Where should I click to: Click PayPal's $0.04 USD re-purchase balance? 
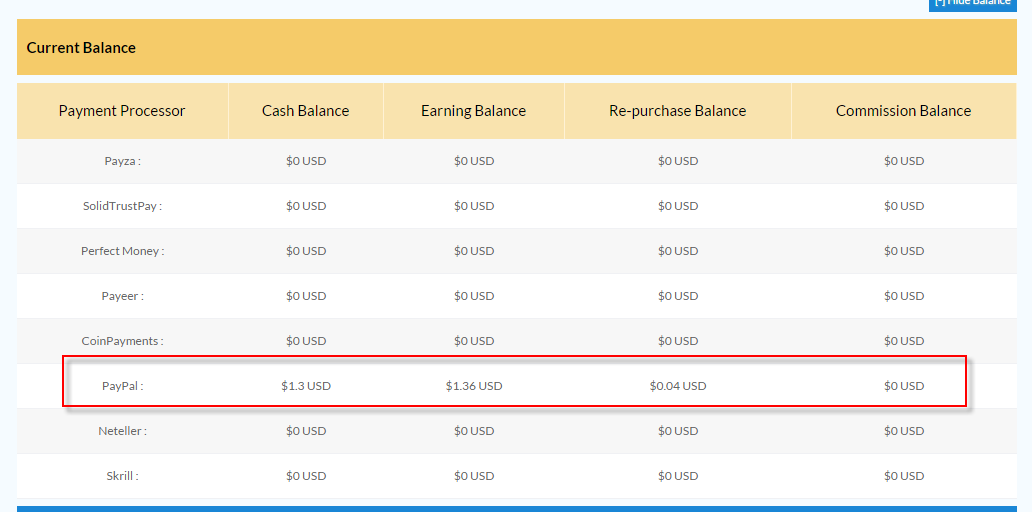point(678,386)
